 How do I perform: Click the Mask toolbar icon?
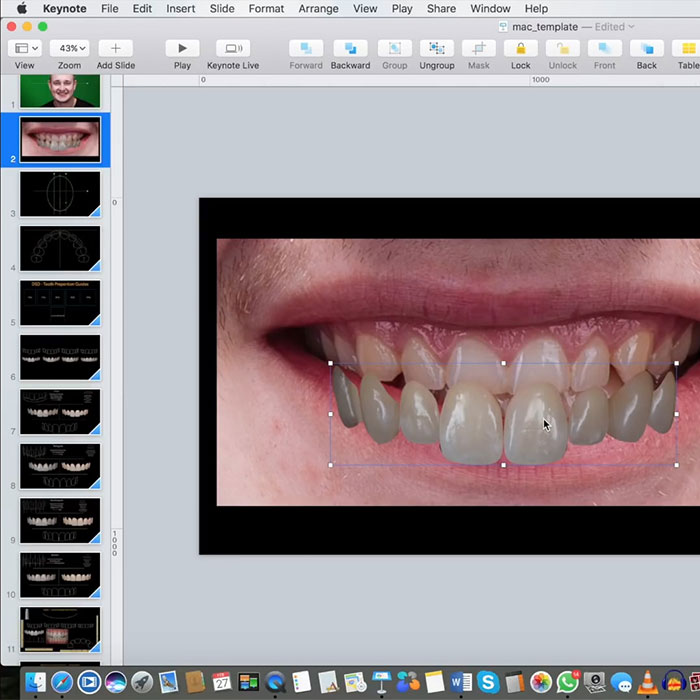[x=479, y=49]
